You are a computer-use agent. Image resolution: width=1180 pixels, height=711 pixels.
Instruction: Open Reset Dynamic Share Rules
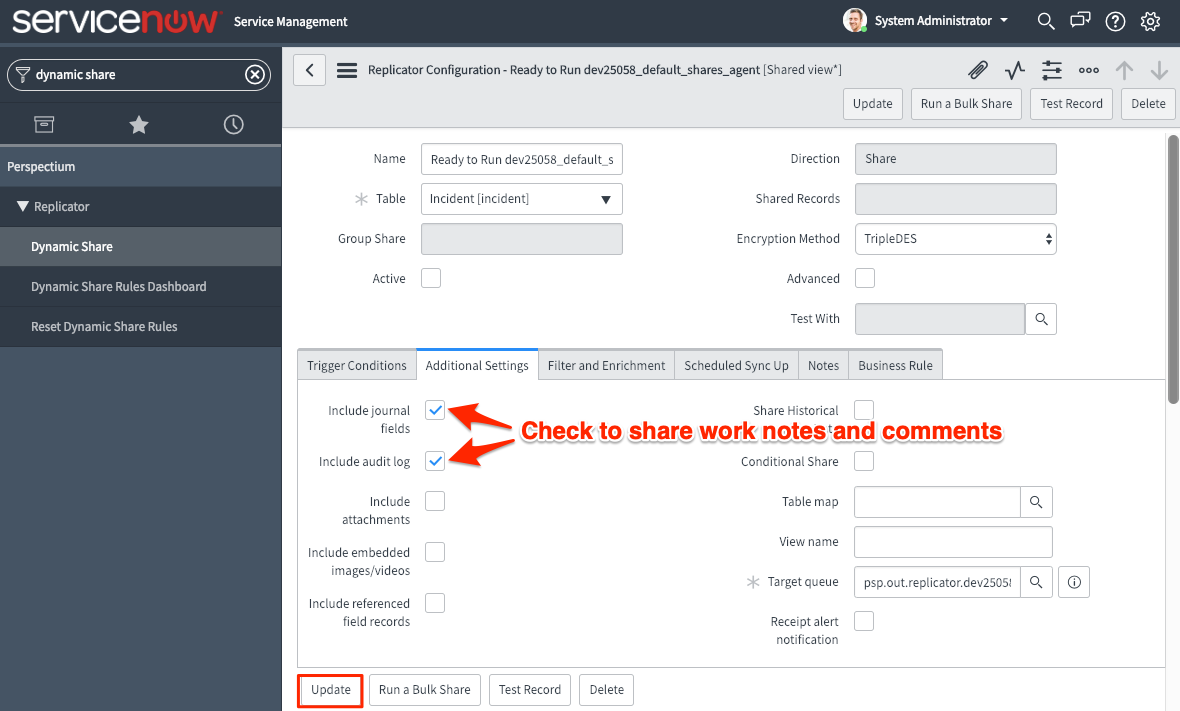click(x=141, y=327)
